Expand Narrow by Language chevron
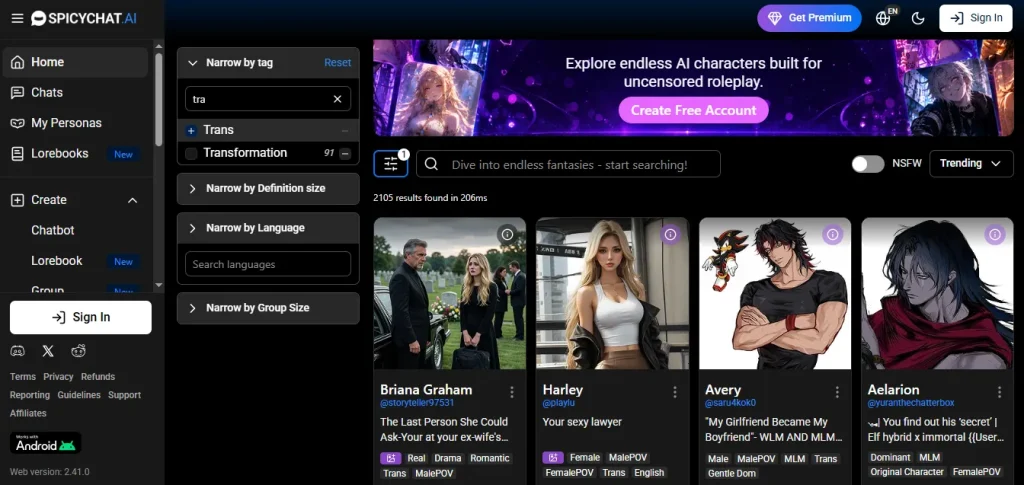The image size is (1024, 485). click(x=193, y=228)
